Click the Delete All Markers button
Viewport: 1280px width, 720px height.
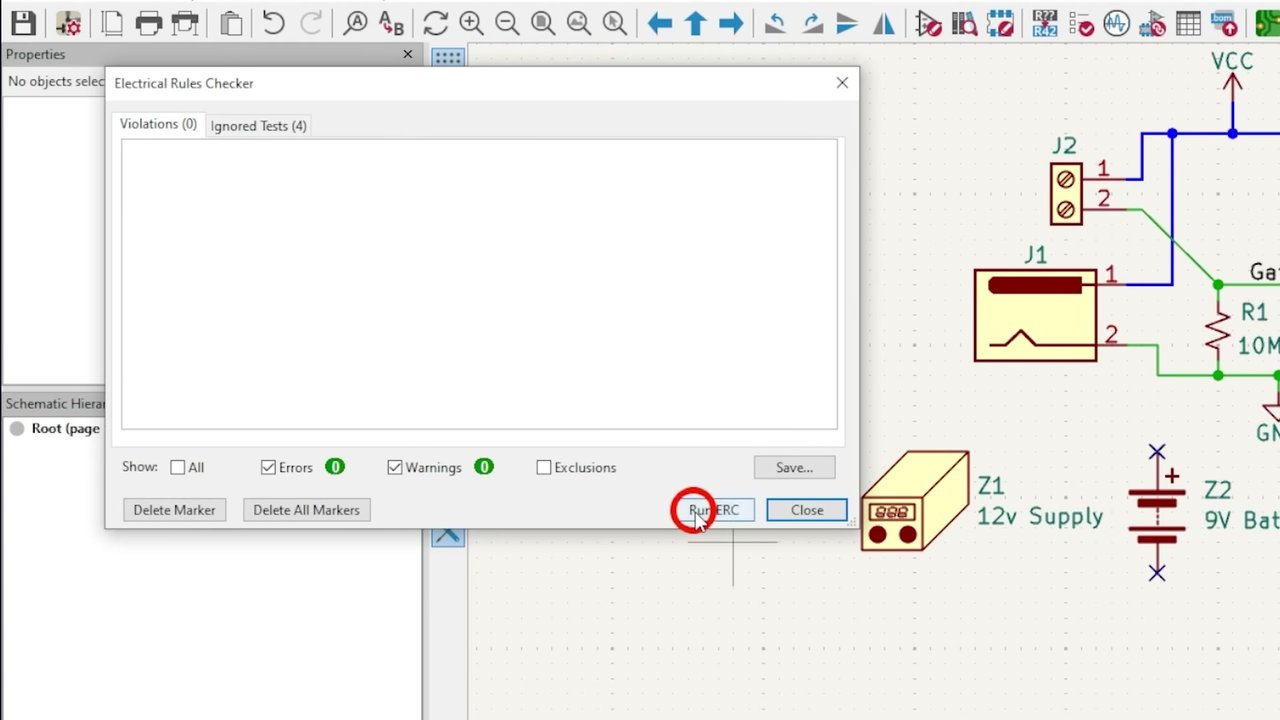(x=306, y=510)
